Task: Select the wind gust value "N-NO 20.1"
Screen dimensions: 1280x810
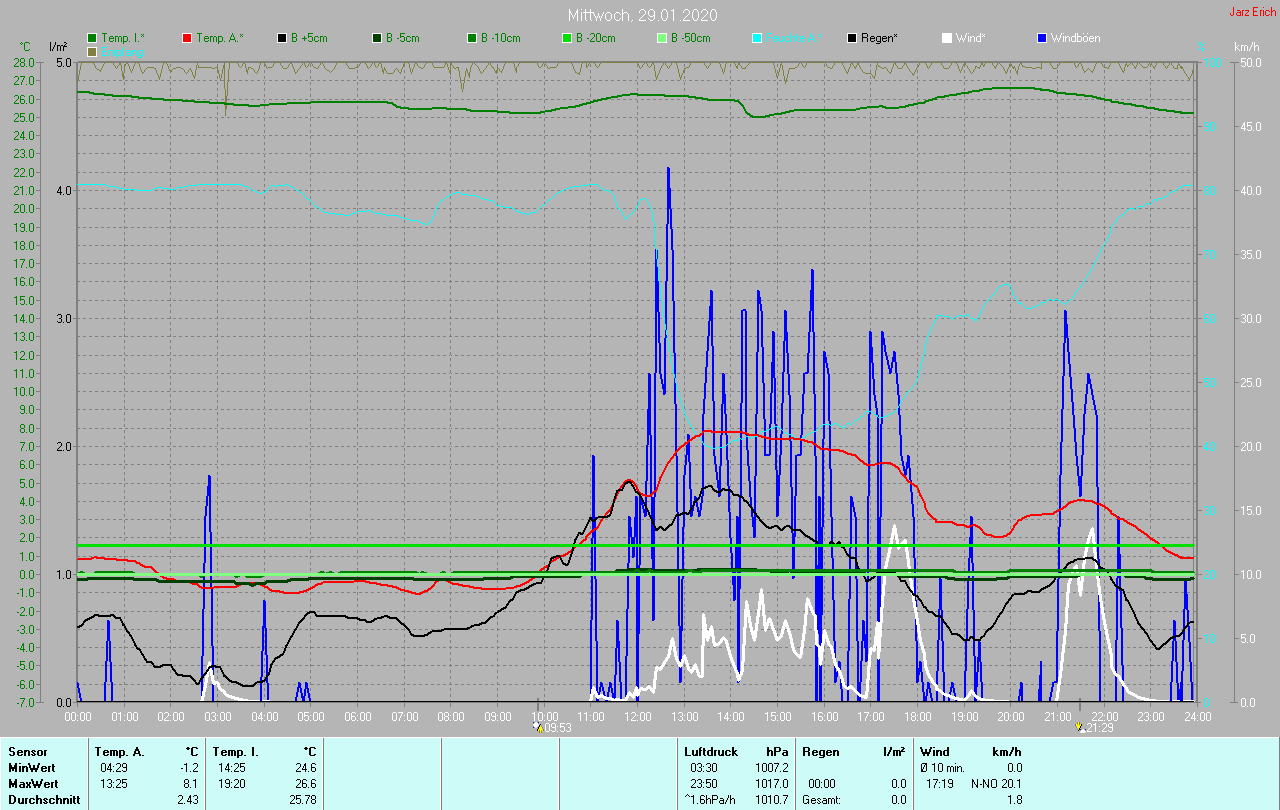Action: click(x=996, y=784)
